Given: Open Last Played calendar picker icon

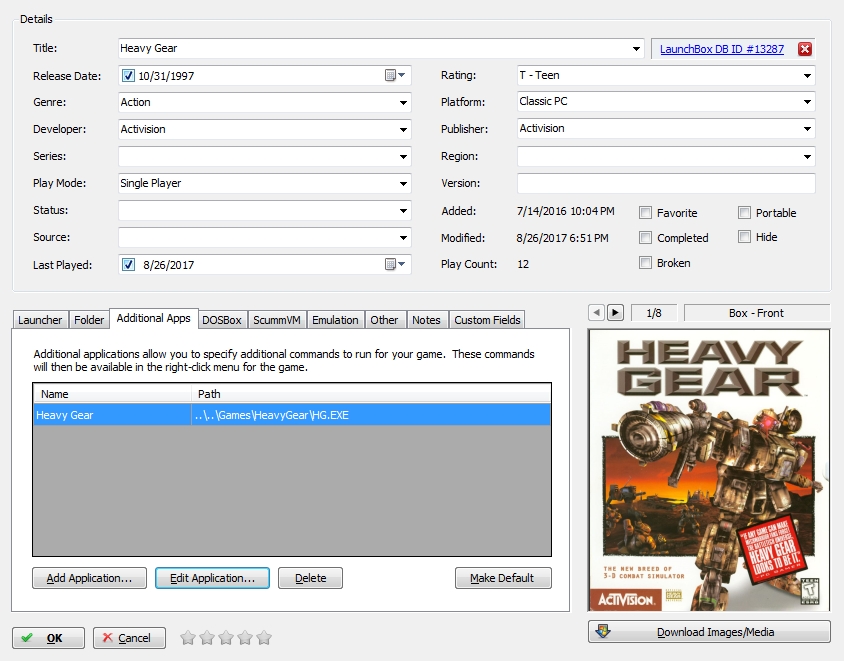Looking at the screenshot, I should 395,264.
